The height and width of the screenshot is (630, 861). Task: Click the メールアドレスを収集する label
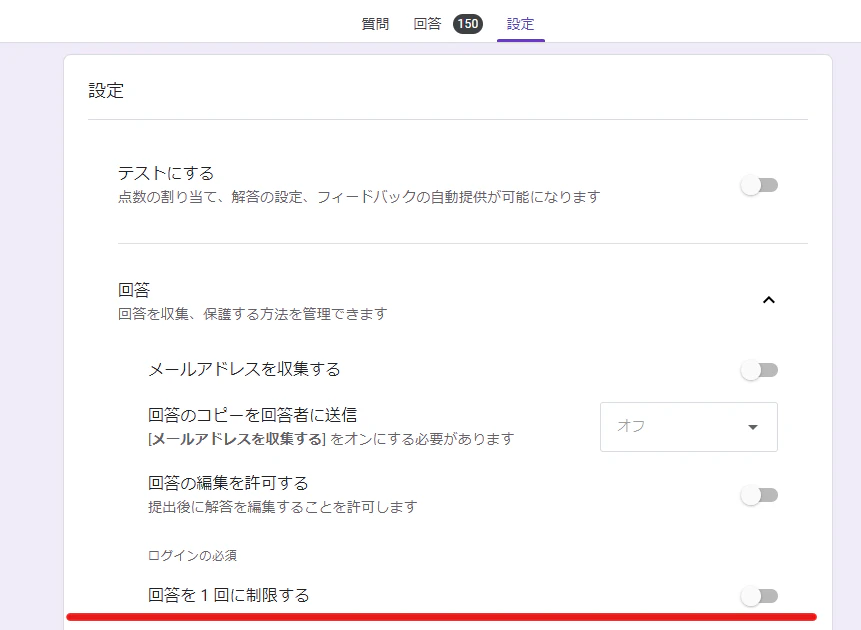point(244,369)
